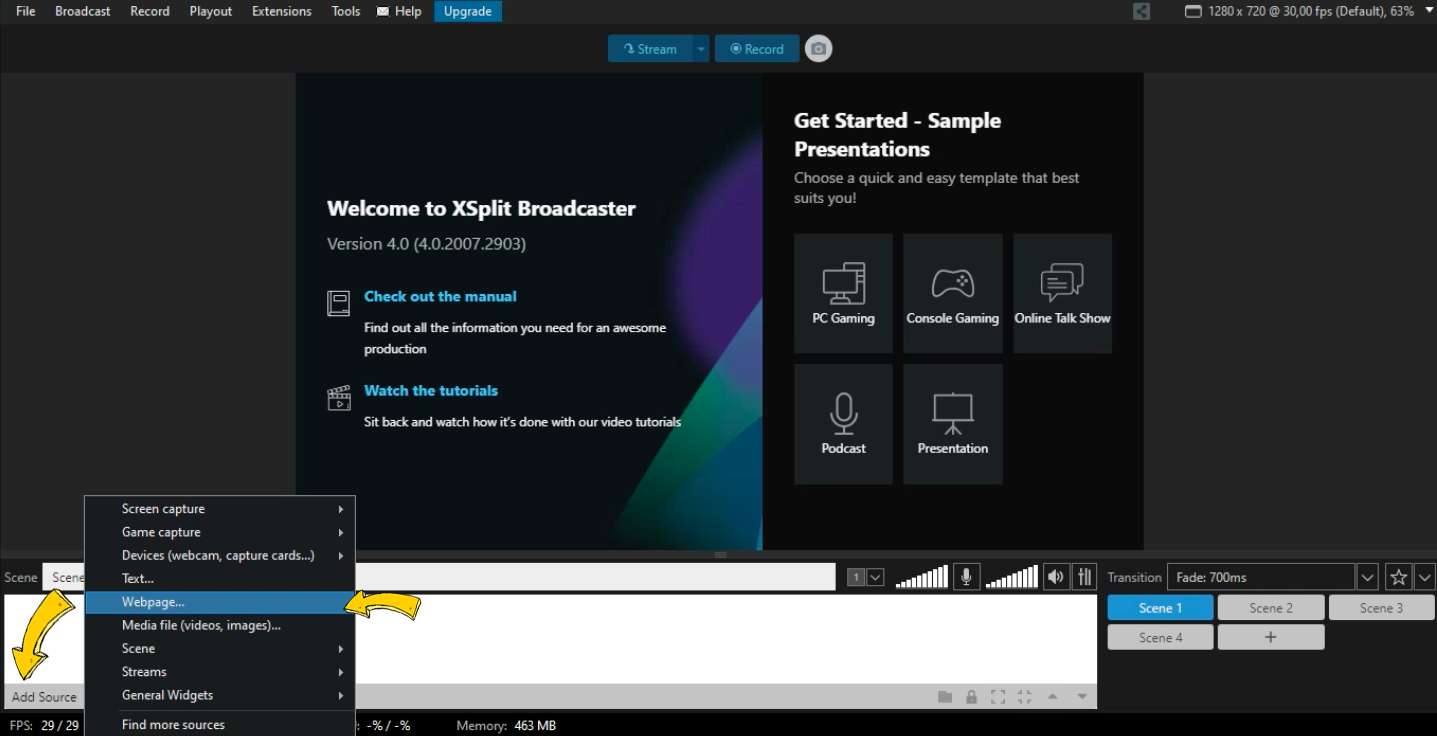Mute the speaker audio icon
1437x736 pixels.
(1055, 577)
